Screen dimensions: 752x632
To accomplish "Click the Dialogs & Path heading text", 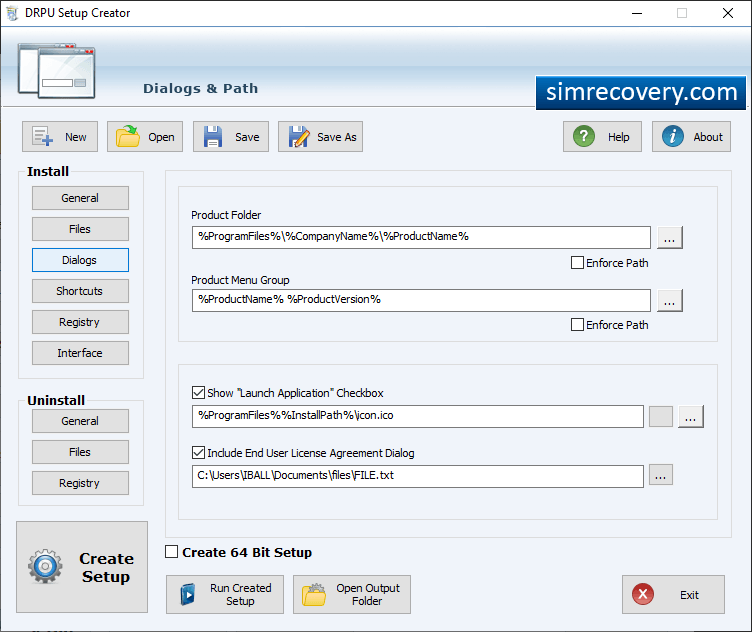I will tap(200, 88).
